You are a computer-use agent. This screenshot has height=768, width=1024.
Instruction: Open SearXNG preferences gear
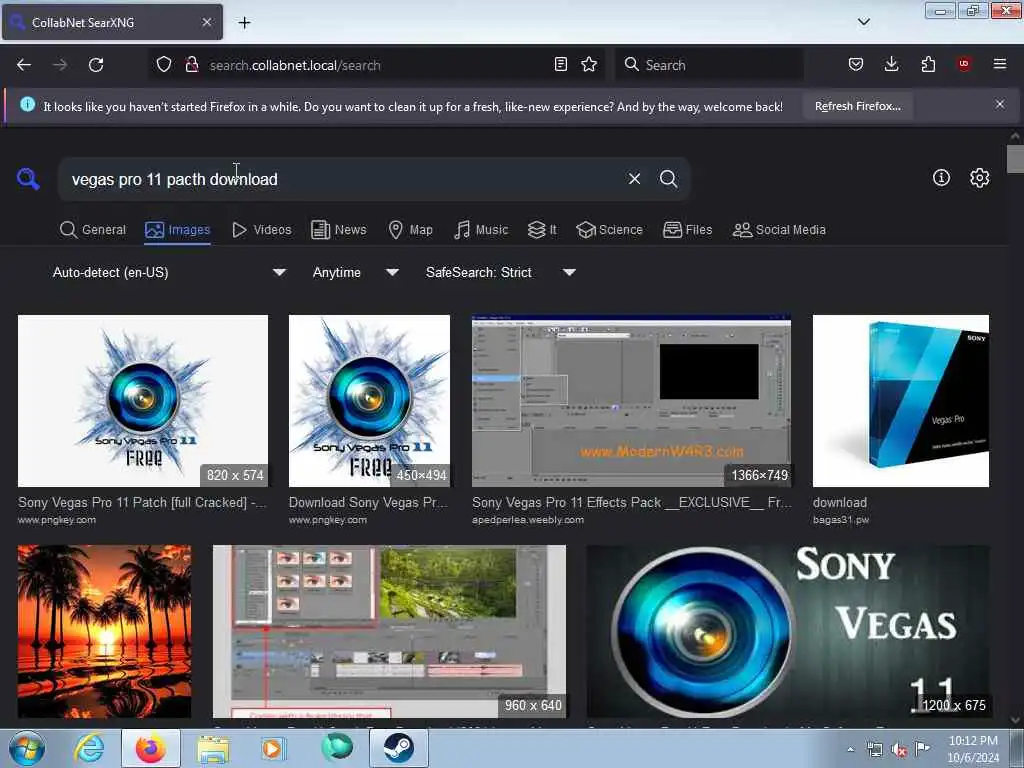(x=980, y=178)
